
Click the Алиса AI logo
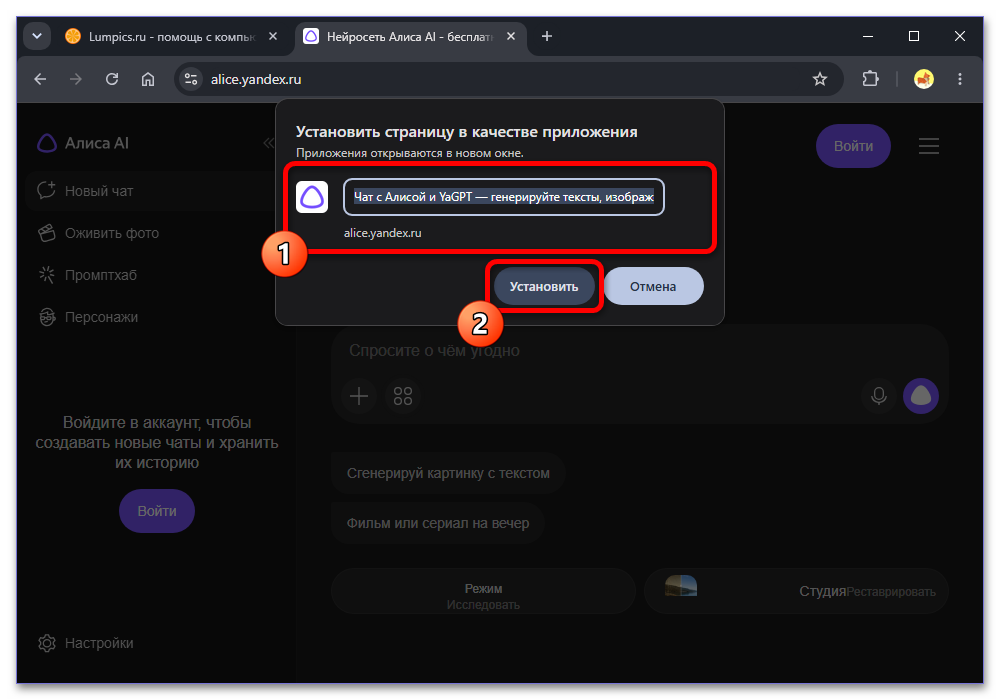coord(83,143)
